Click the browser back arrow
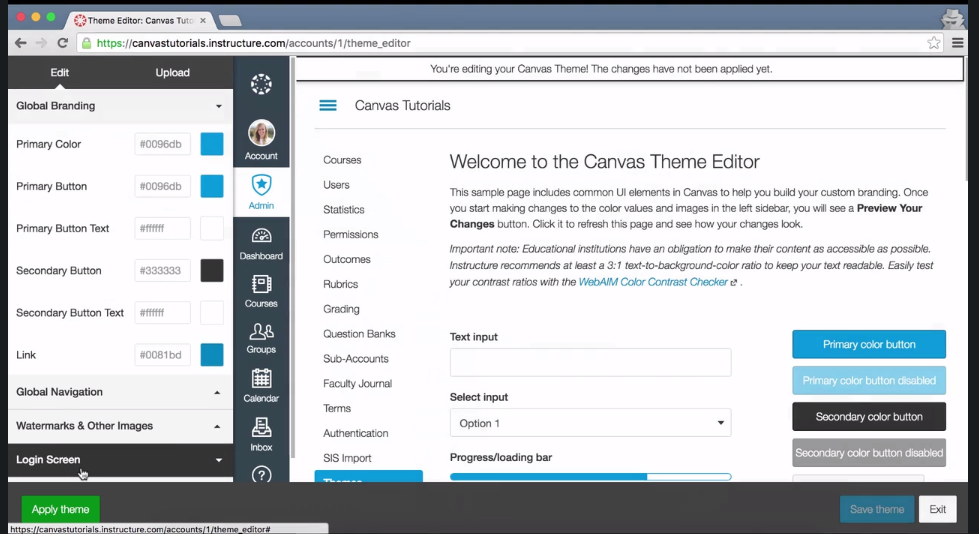 (21, 43)
